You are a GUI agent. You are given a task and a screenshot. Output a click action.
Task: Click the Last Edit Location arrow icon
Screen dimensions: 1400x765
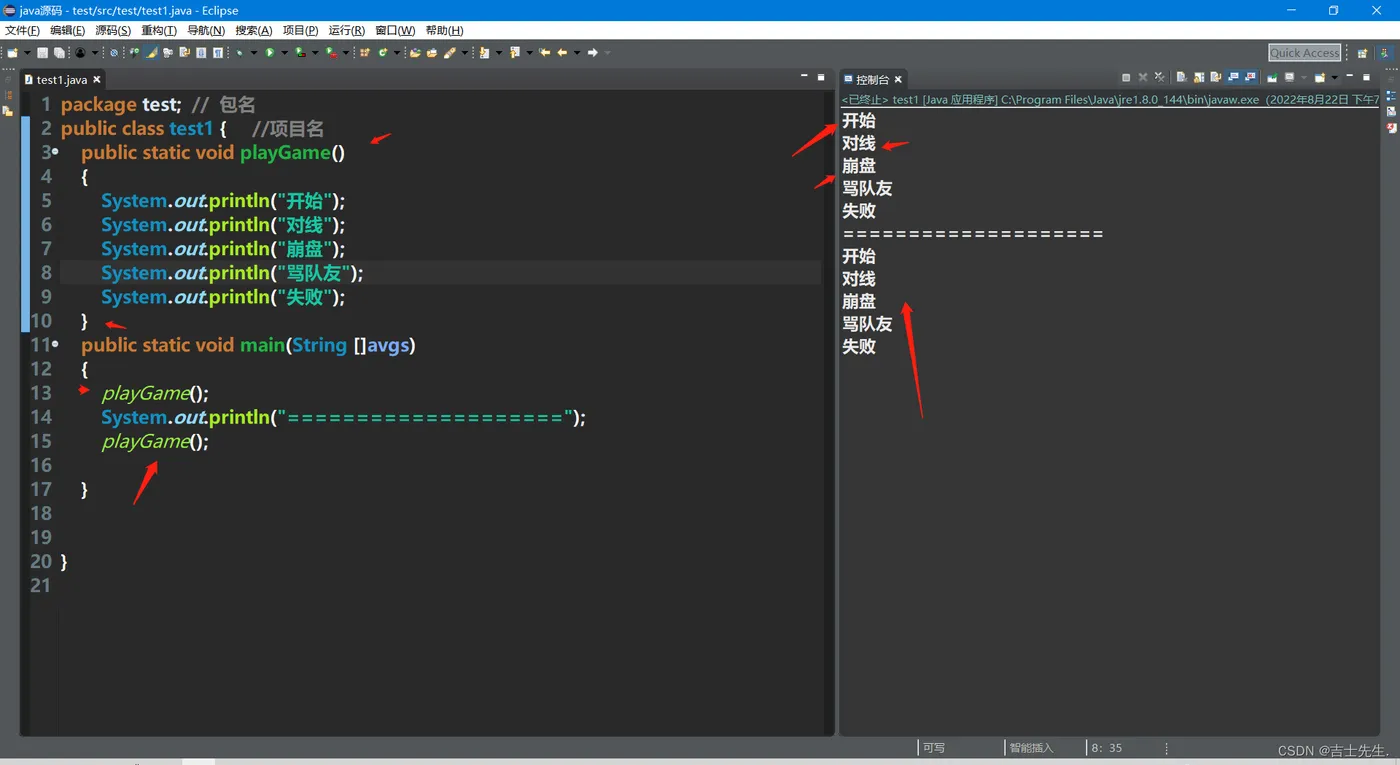[545, 52]
